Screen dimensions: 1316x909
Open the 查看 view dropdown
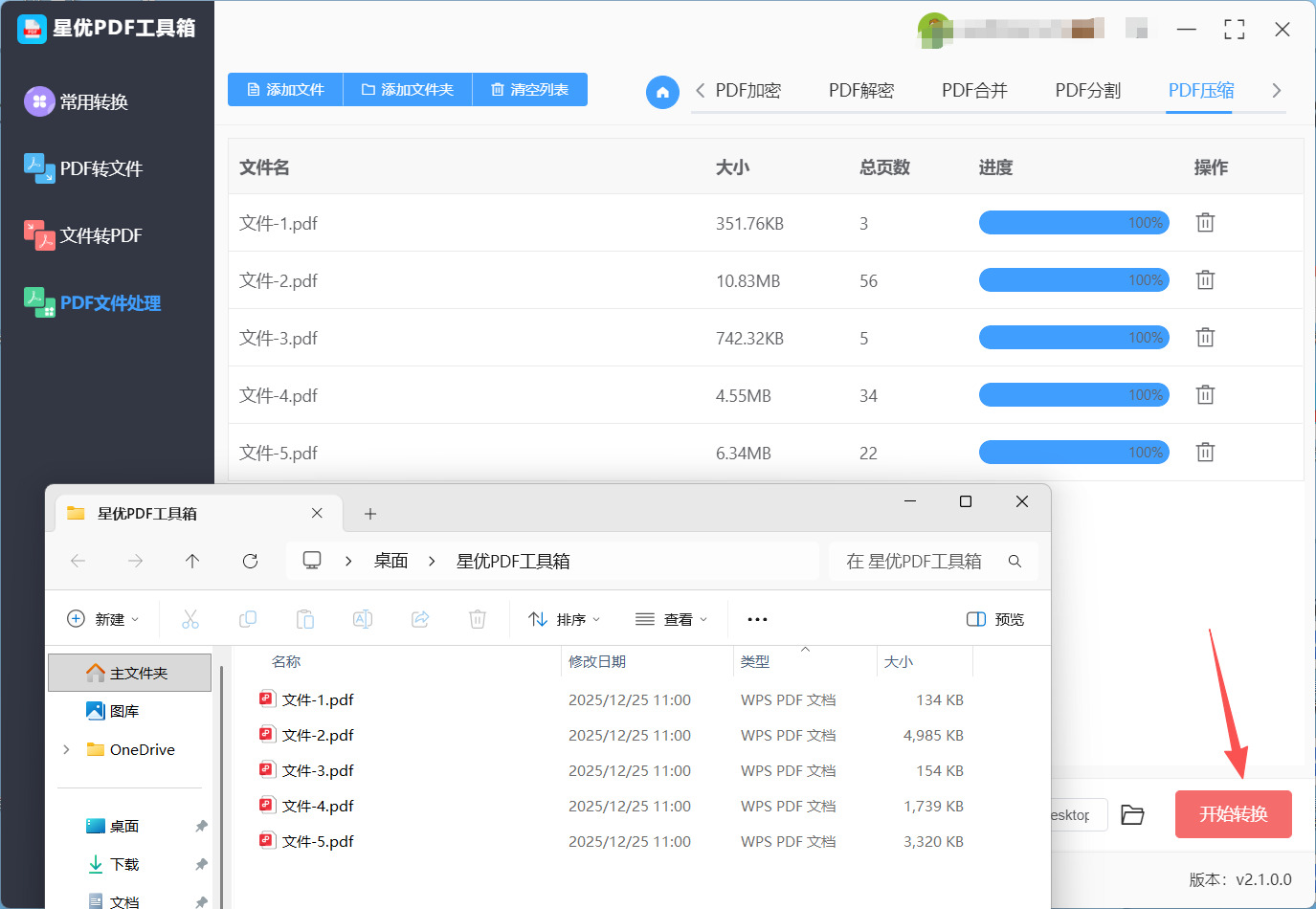pos(672,619)
